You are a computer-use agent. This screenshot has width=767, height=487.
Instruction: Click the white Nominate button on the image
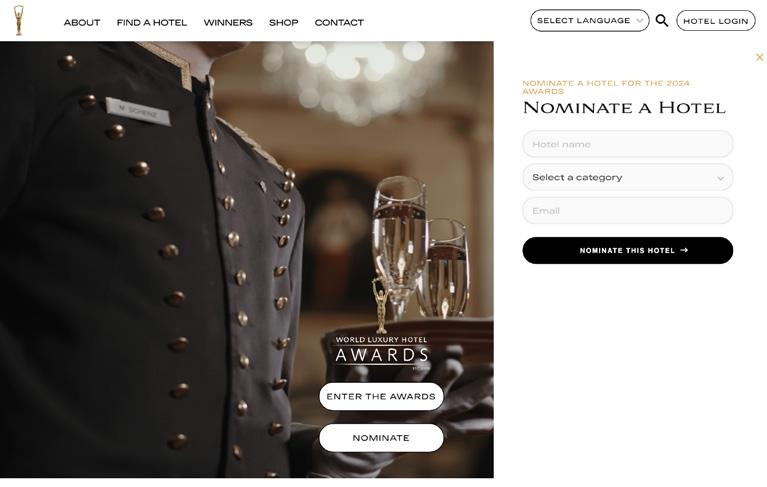tap(381, 438)
